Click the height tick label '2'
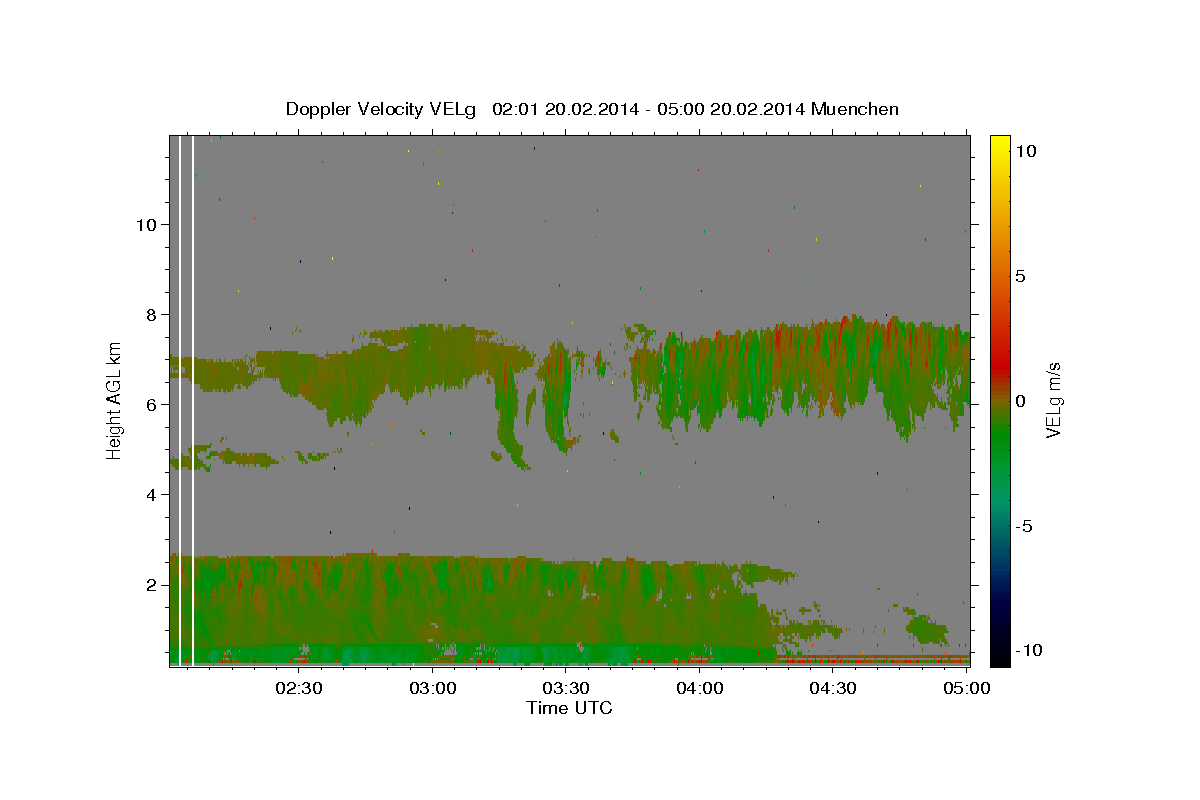 [151, 584]
